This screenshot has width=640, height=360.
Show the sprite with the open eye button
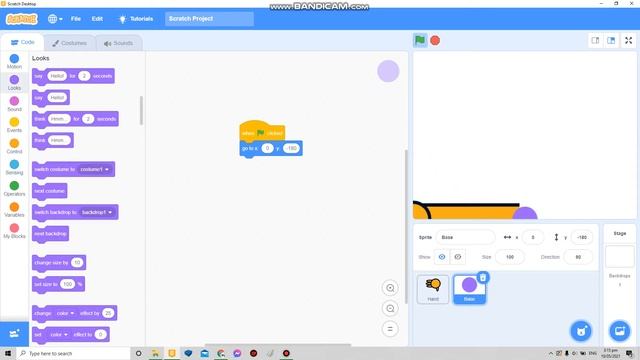pyautogui.click(x=442, y=257)
